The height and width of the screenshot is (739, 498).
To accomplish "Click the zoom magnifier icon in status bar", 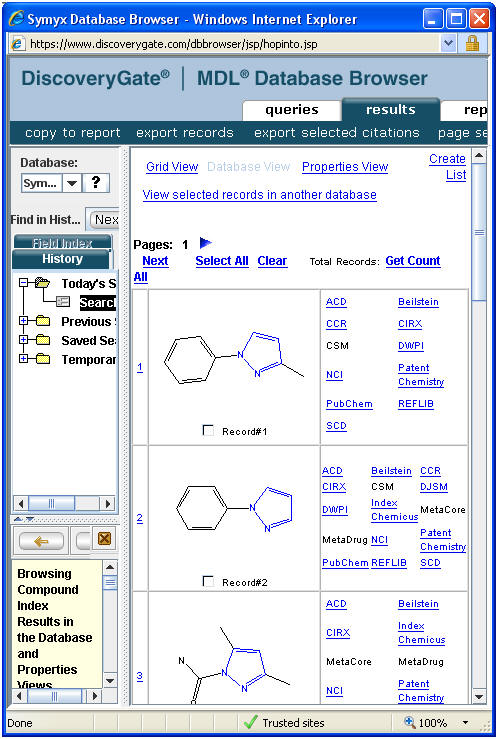I will click(x=409, y=722).
